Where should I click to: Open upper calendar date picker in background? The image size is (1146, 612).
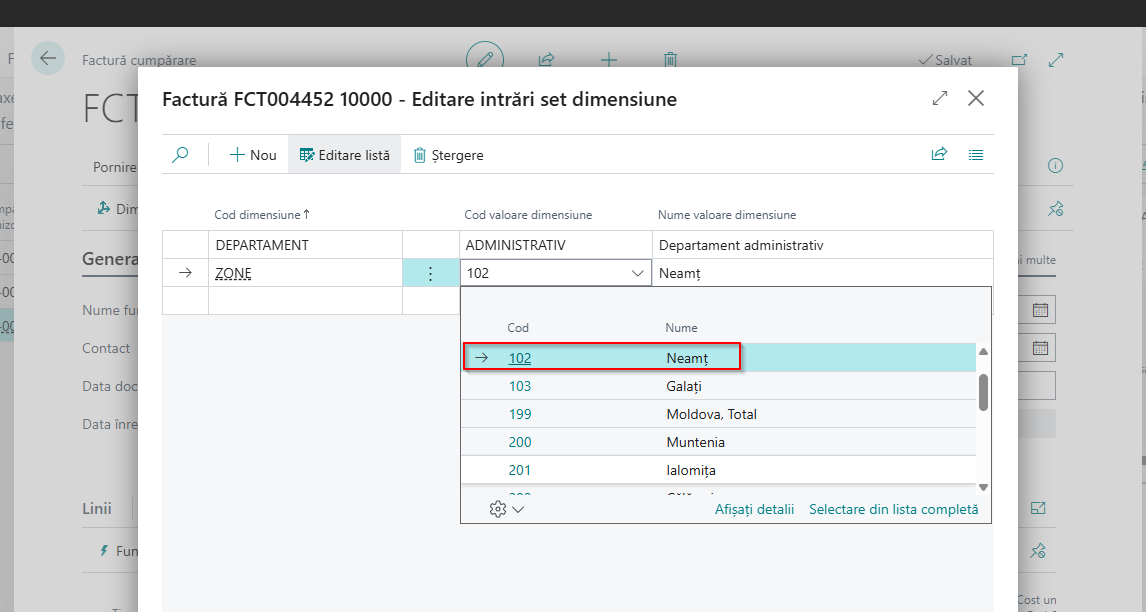click(x=1040, y=310)
